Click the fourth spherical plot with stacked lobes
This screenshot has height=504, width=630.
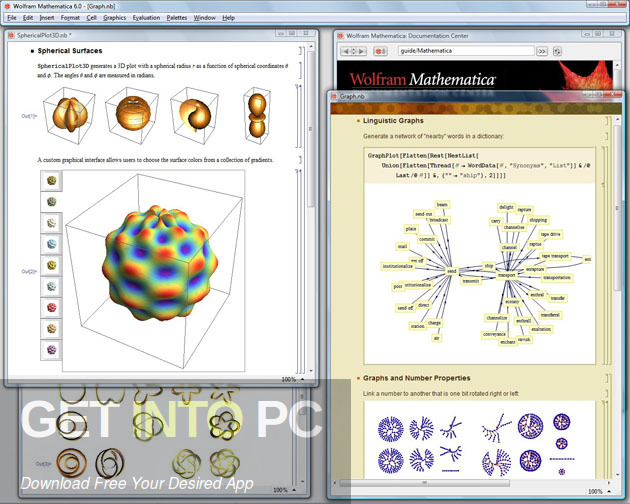tap(257, 115)
